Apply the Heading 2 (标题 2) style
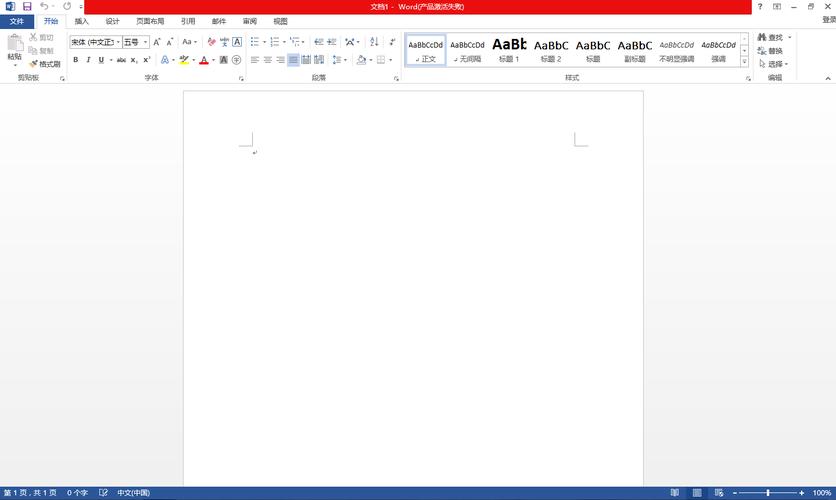 [x=551, y=50]
